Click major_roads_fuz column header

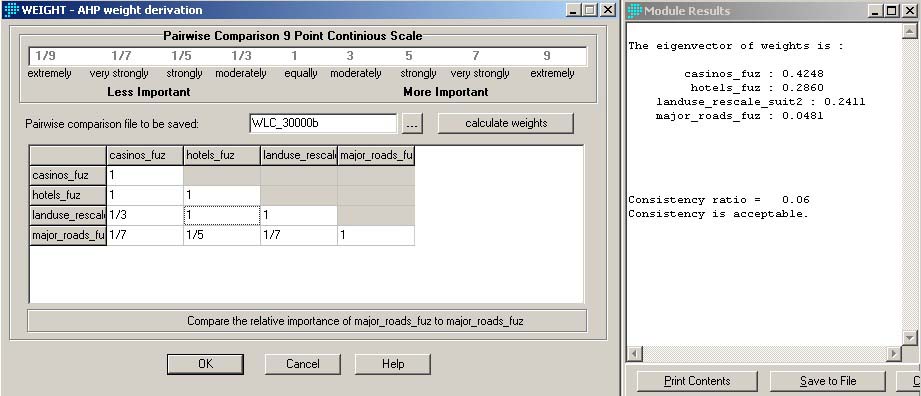[x=376, y=156]
